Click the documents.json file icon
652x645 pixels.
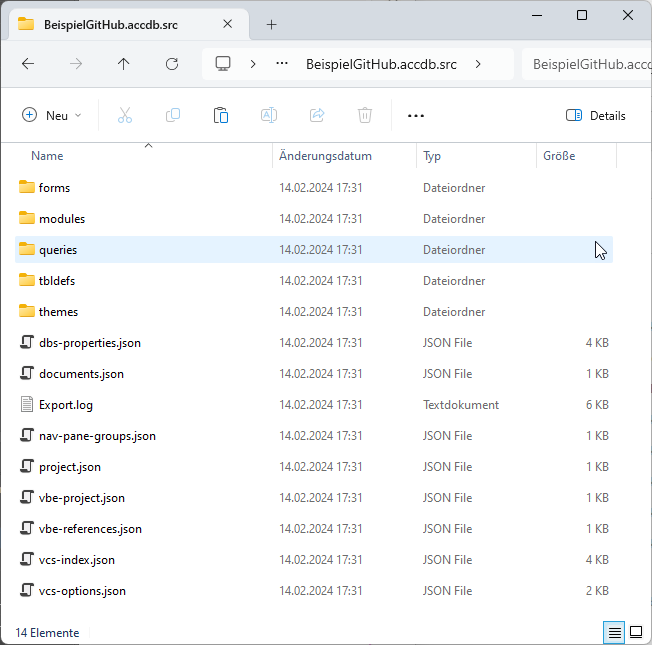coord(27,373)
